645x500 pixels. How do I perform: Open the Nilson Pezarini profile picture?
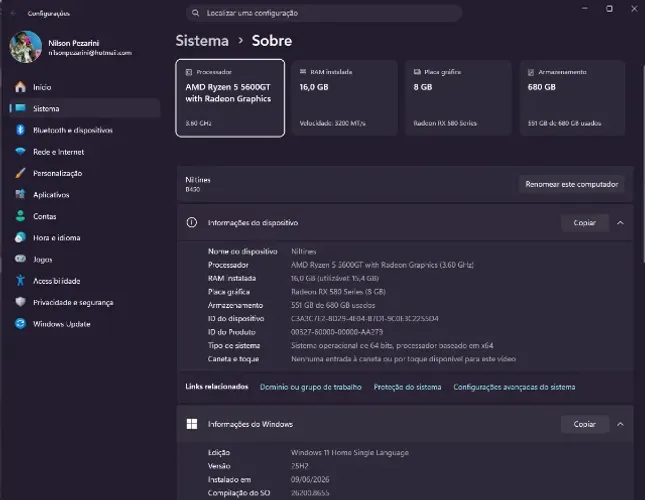(x=26, y=47)
